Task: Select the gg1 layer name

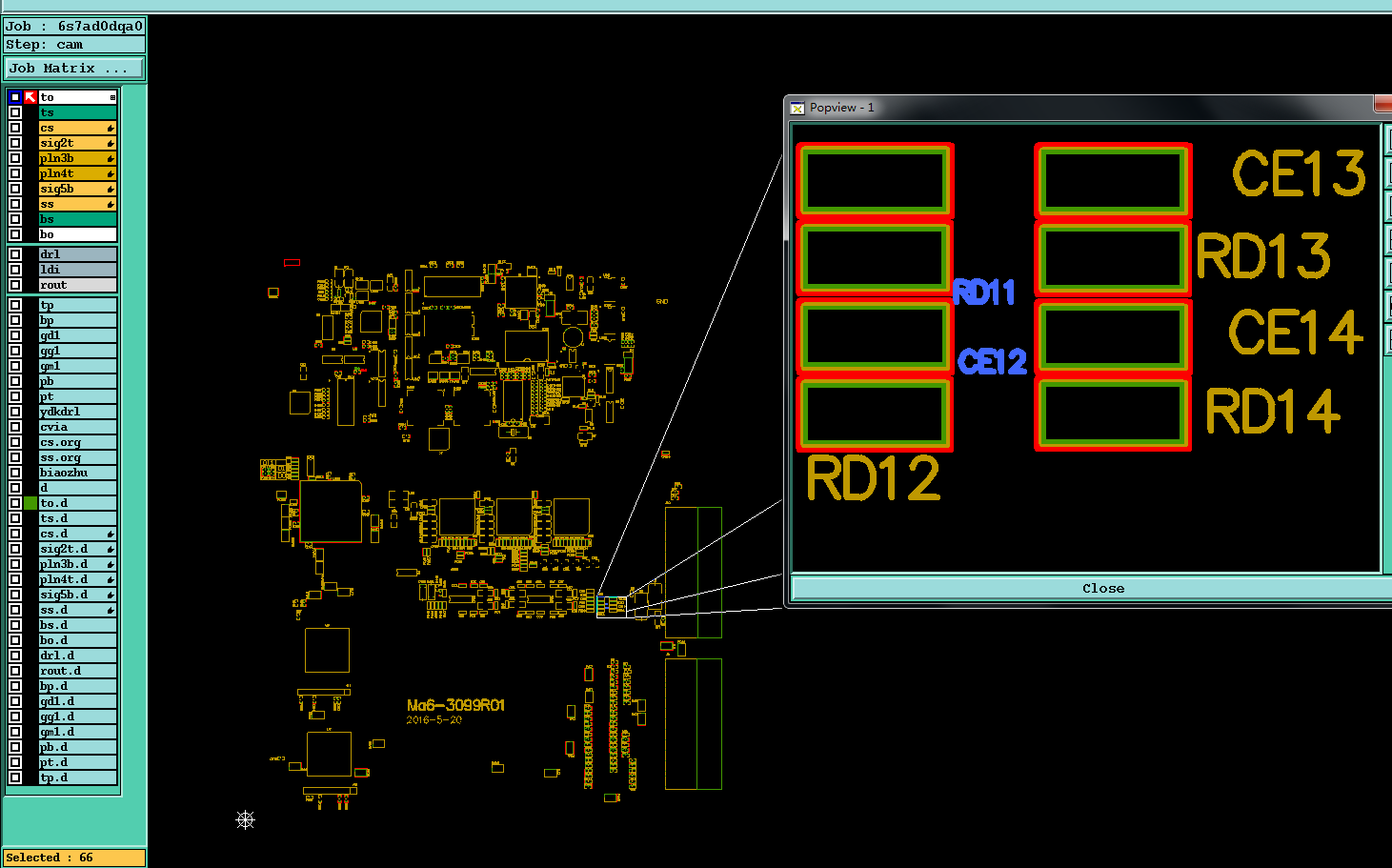Action: pos(77,351)
